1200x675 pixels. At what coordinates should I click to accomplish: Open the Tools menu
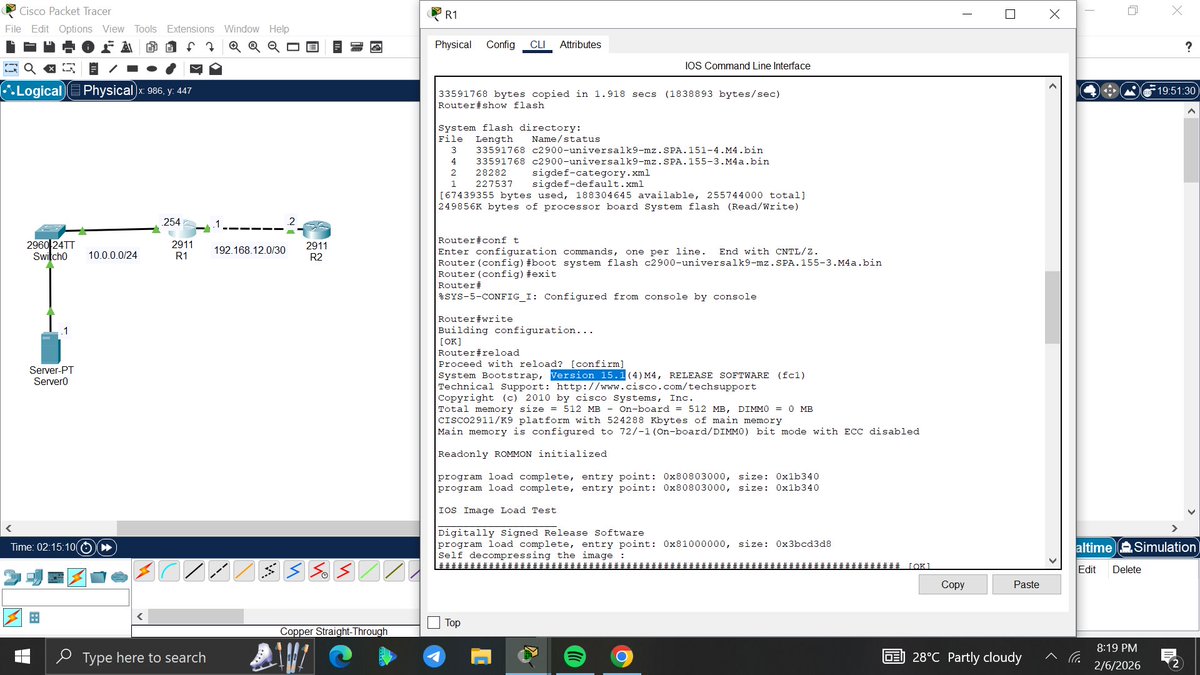pos(145,29)
